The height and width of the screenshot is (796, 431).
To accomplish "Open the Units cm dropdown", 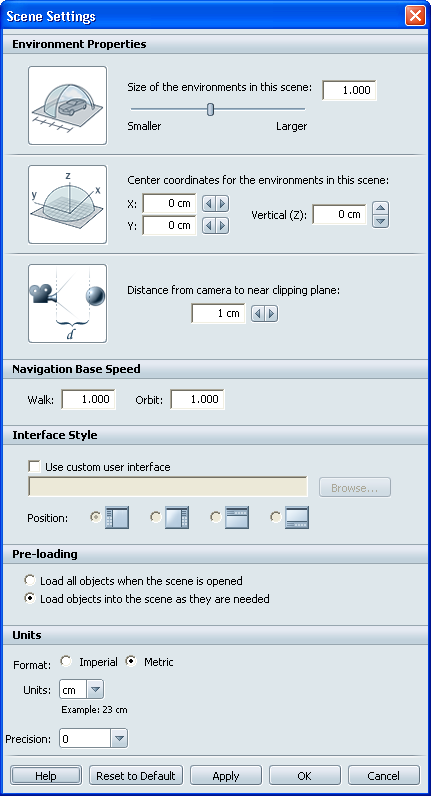I will (96, 690).
